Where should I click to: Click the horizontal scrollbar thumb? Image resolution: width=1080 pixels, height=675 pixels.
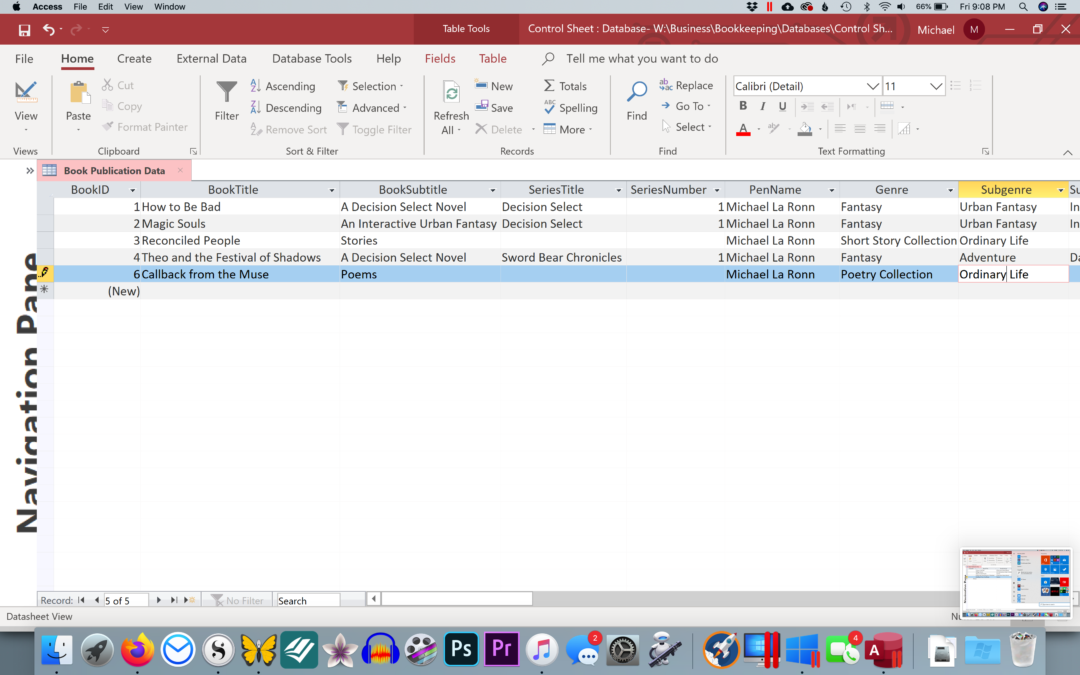pyautogui.click(x=457, y=599)
